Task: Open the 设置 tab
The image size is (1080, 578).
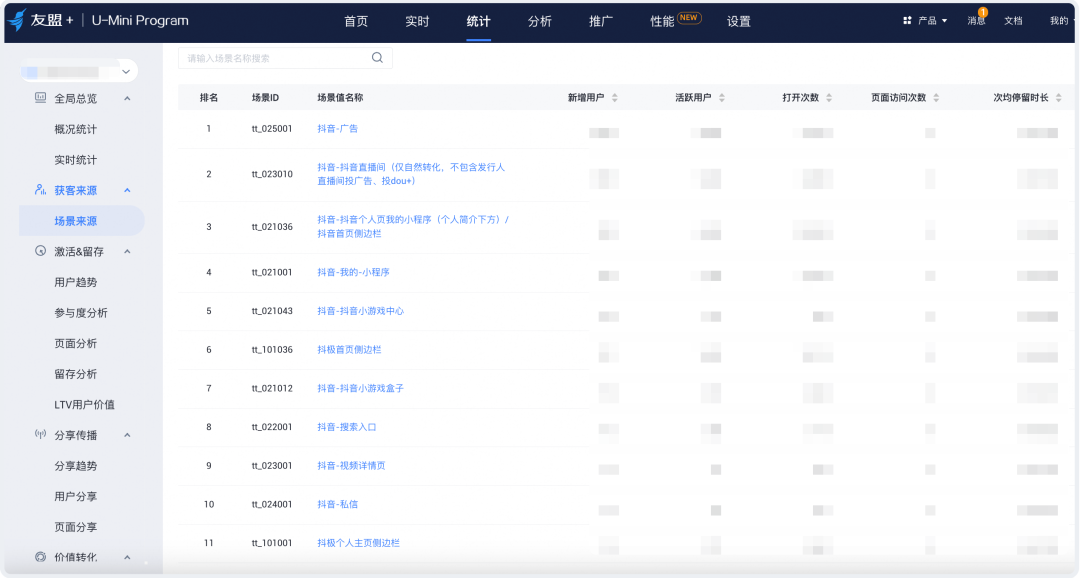Action: [x=739, y=21]
